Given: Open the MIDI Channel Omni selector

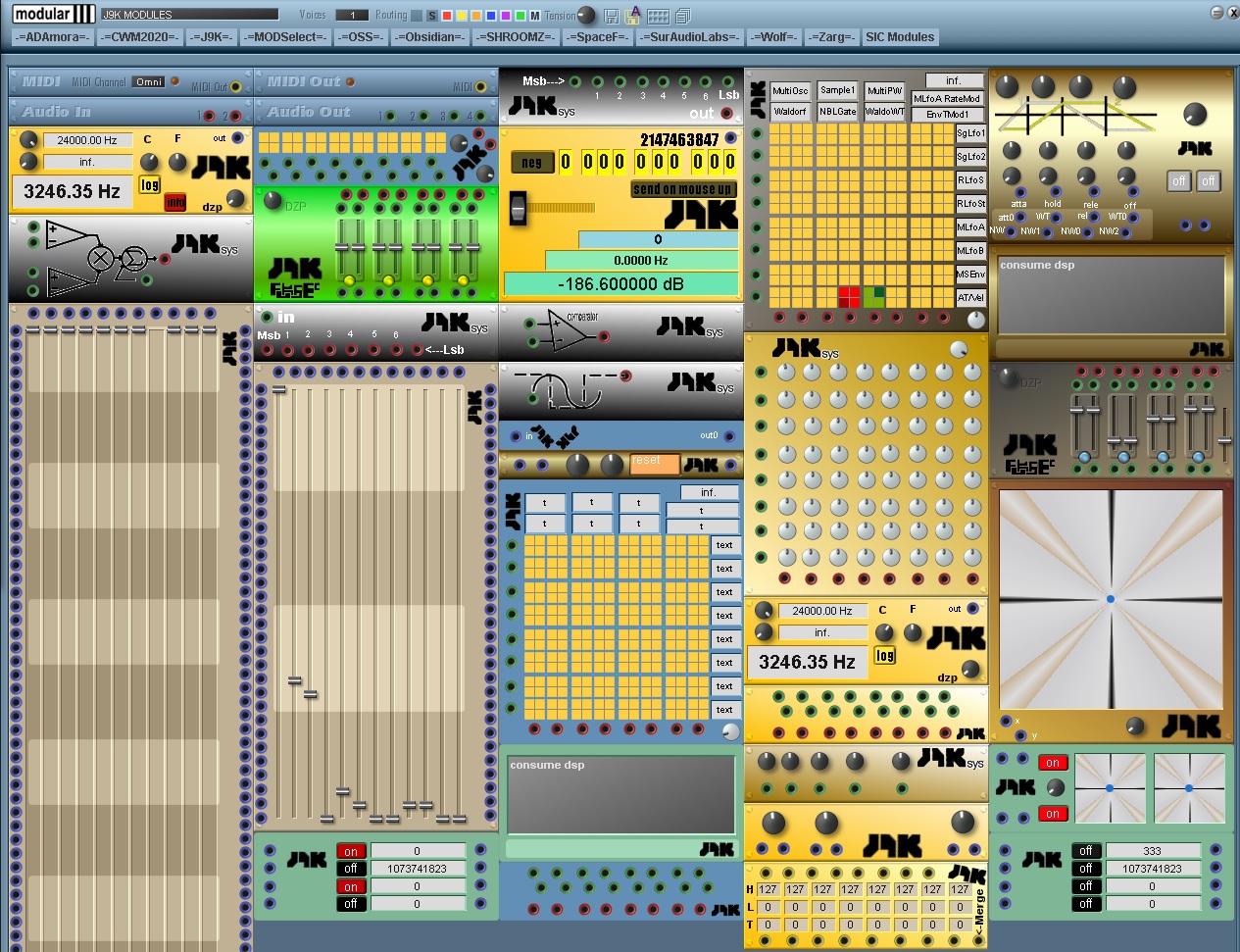Looking at the screenshot, I should tap(150, 82).
